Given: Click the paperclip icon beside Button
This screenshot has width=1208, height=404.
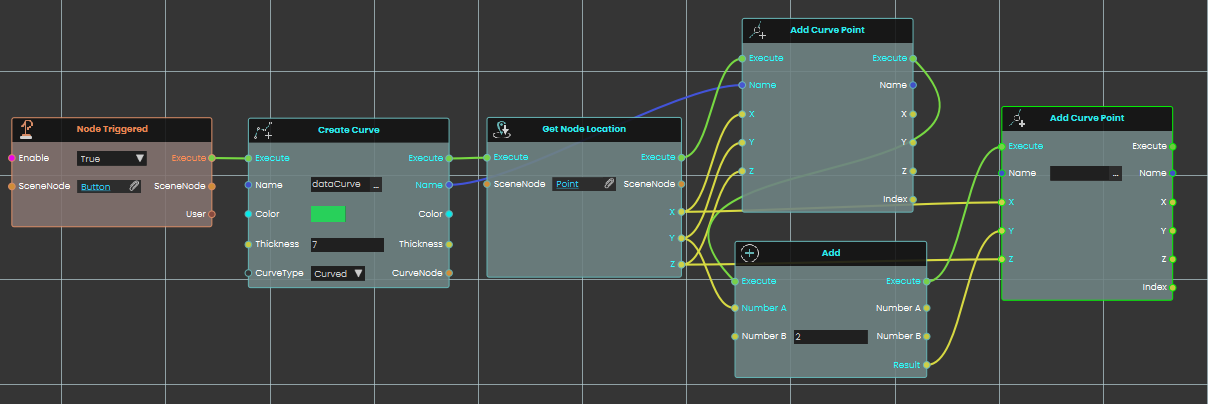Looking at the screenshot, I should click(x=133, y=186).
